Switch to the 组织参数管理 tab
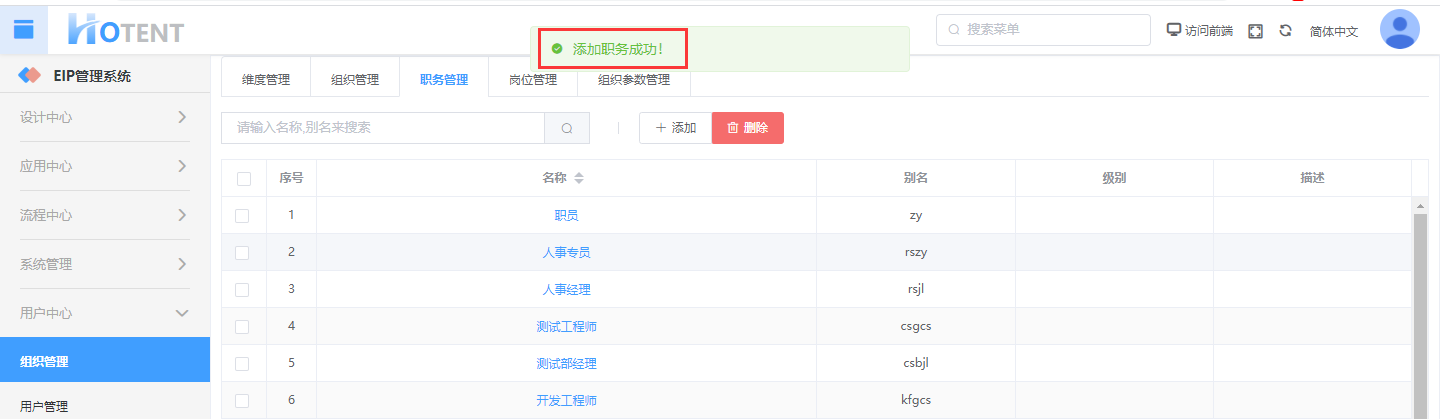1440x419 pixels. (x=634, y=79)
